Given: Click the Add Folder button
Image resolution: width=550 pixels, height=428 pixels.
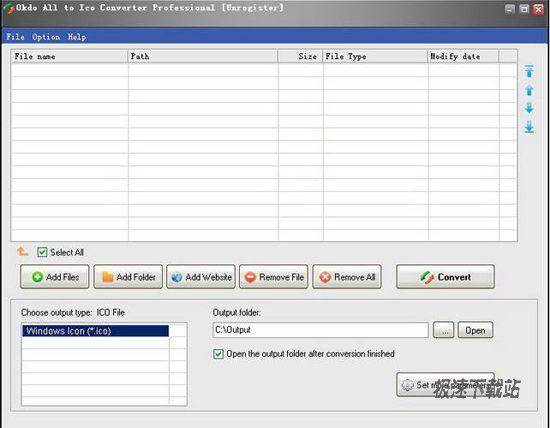Looking at the screenshot, I should tap(128, 277).
